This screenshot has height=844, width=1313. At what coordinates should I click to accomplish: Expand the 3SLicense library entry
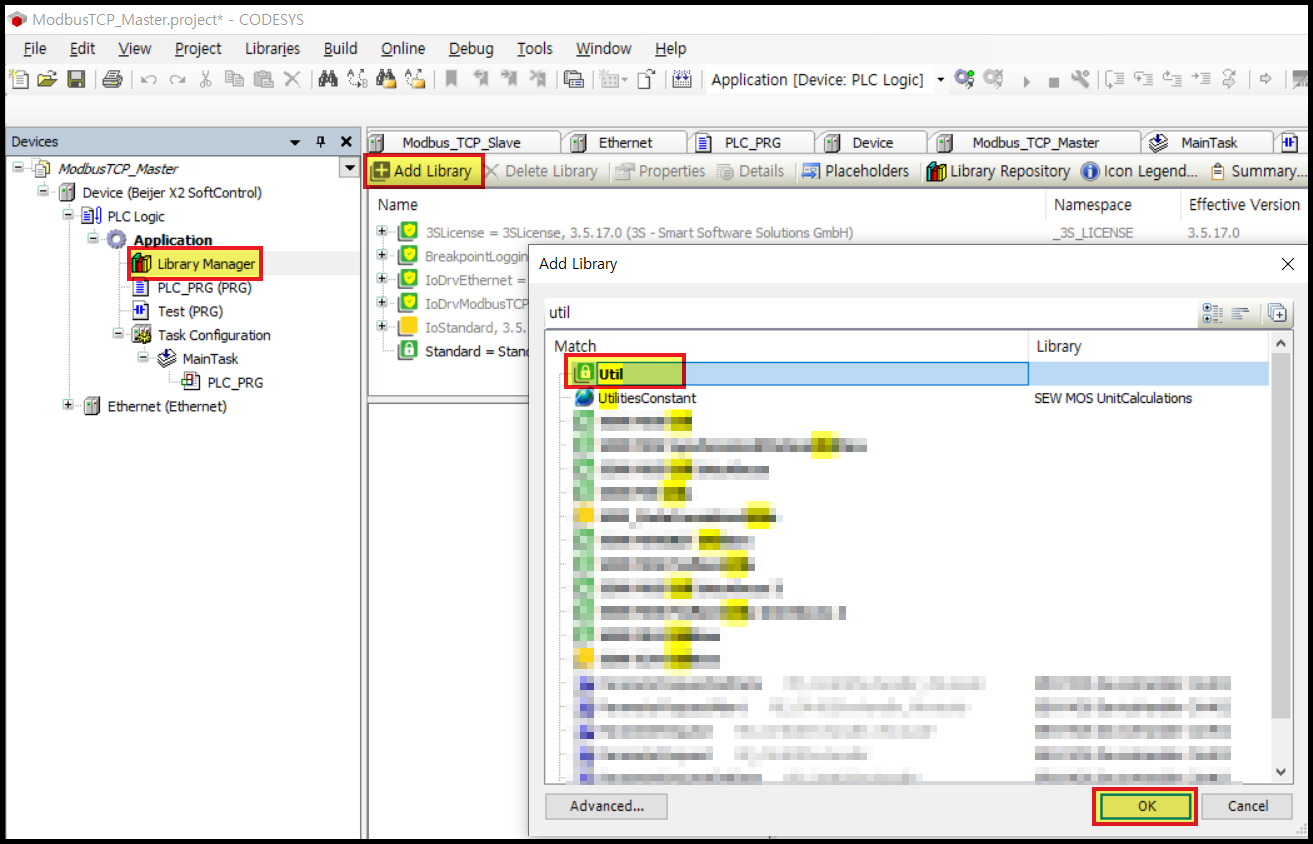click(381, 232)
